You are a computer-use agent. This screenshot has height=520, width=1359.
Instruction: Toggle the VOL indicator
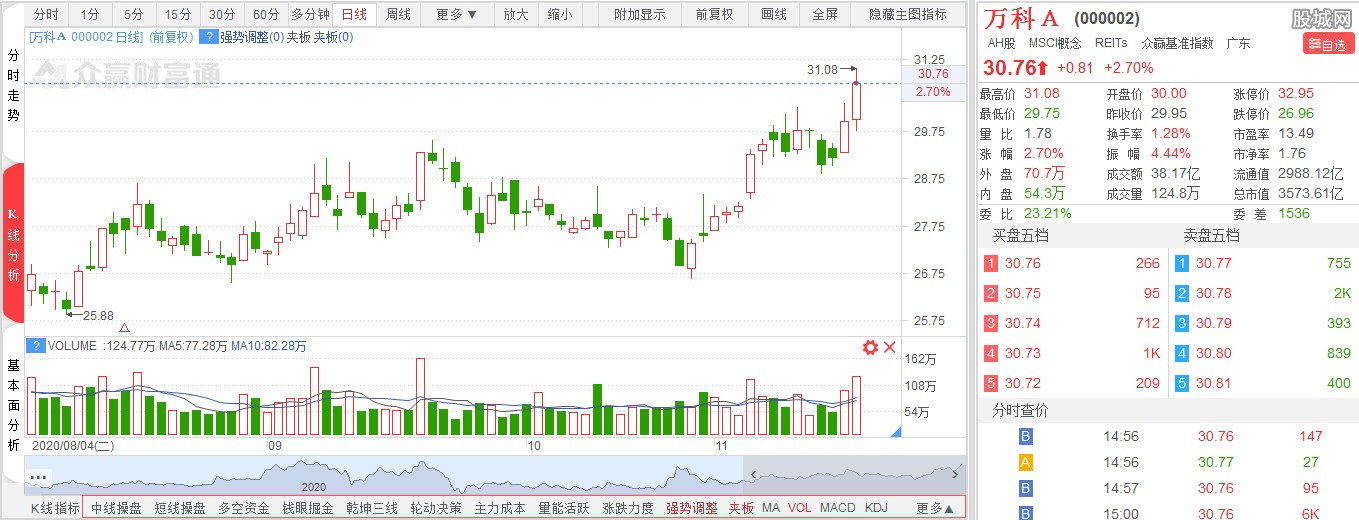click(800, 508)
